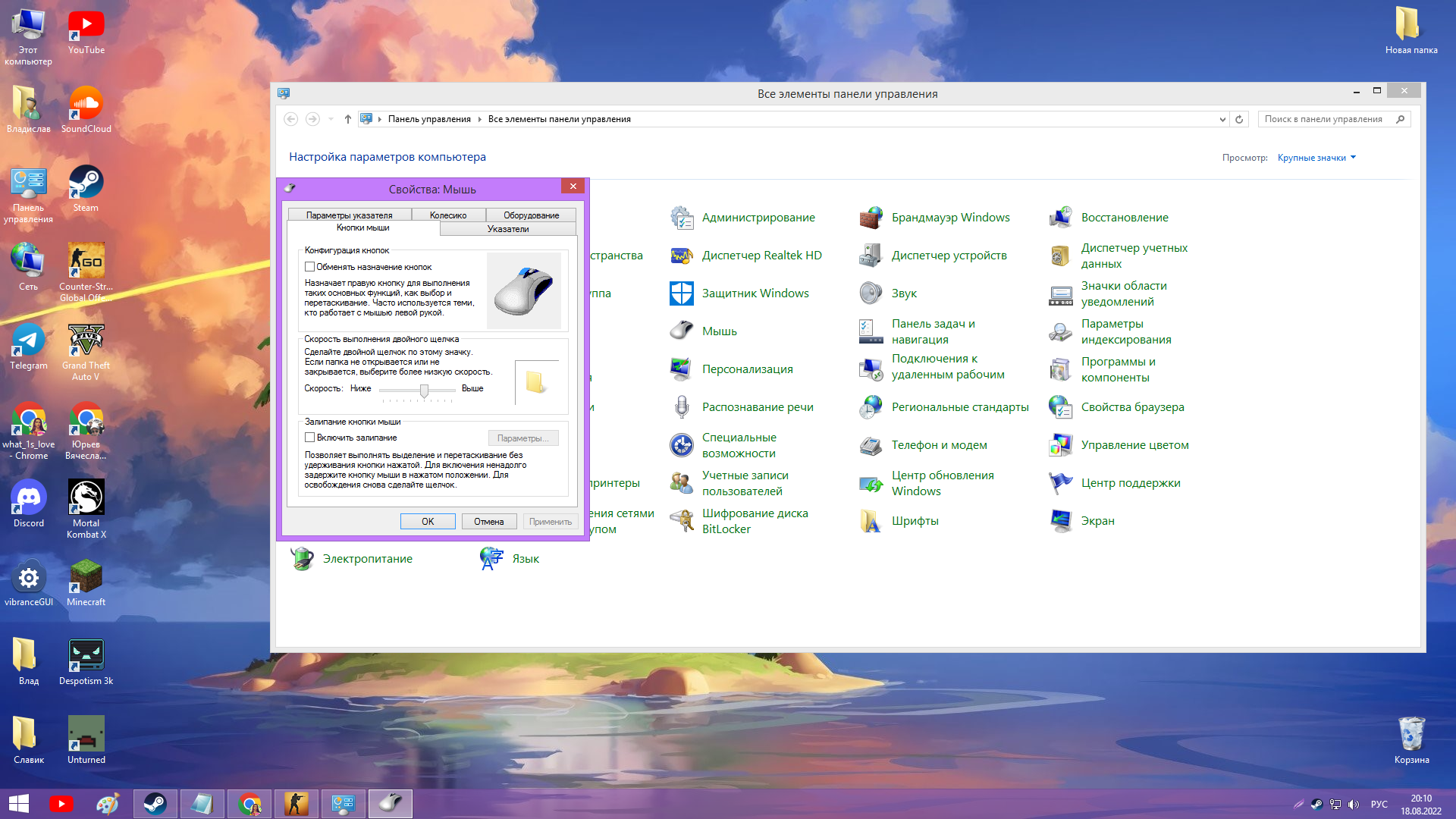Click the control panel search field
Viewport: 1456px width, 819px height.
click(x=1323, y=119)
